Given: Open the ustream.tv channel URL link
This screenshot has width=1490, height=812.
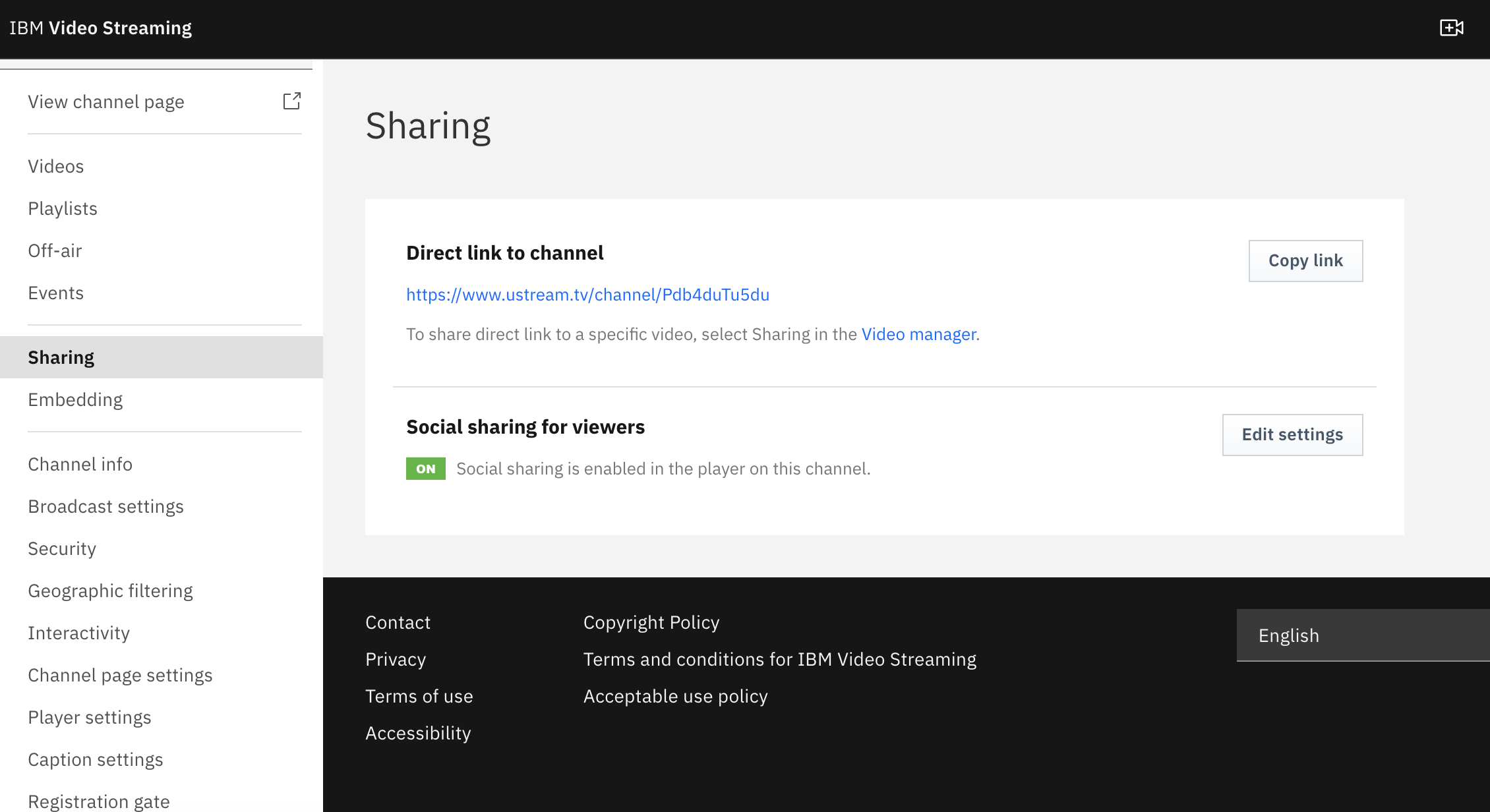Looking at the screenshot, I should pos(587,294).
